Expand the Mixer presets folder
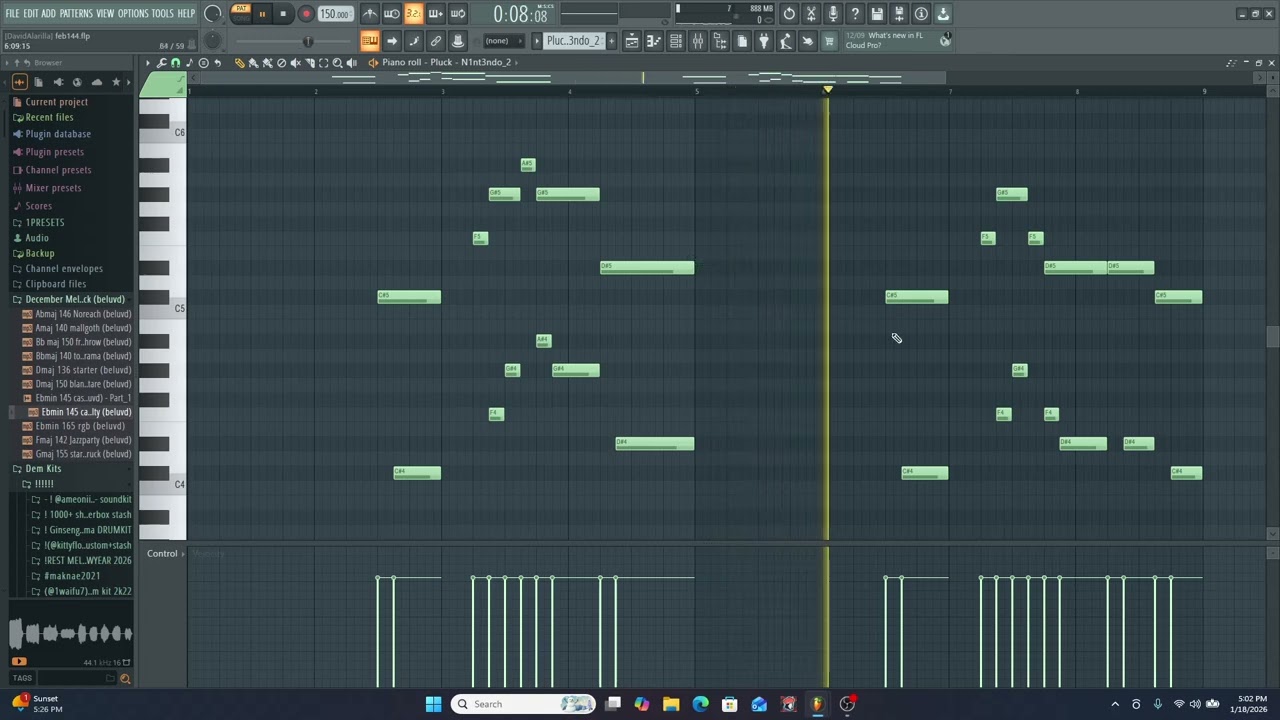This screenshot has height=720, width=1280. click(x=53, y=188)
